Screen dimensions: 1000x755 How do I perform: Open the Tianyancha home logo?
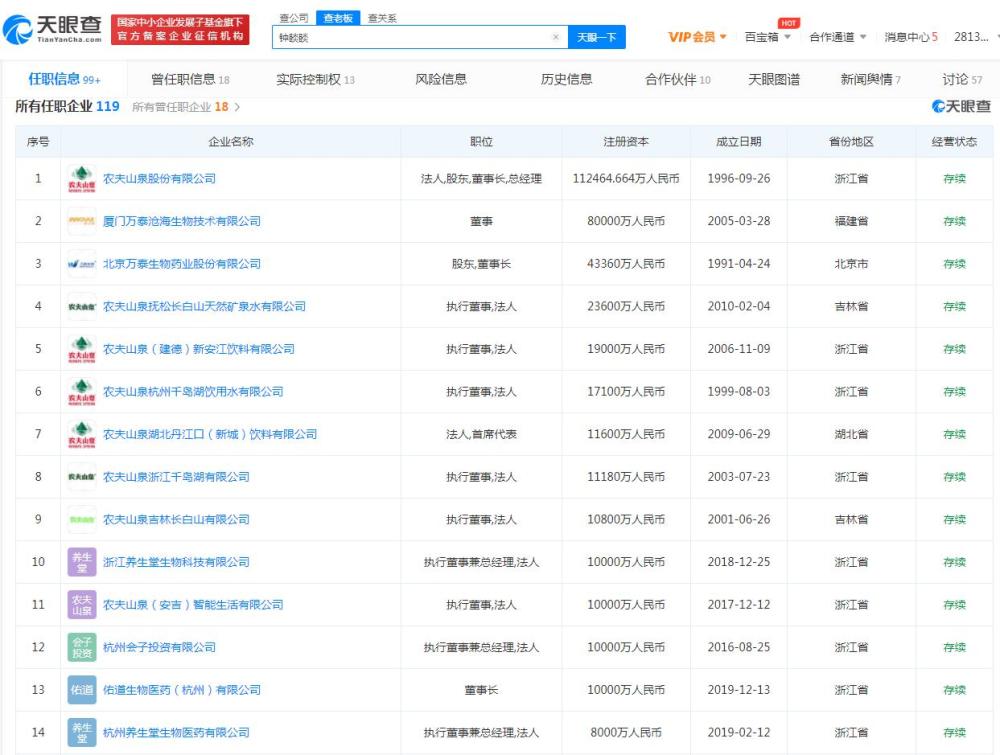pos(52,29)
